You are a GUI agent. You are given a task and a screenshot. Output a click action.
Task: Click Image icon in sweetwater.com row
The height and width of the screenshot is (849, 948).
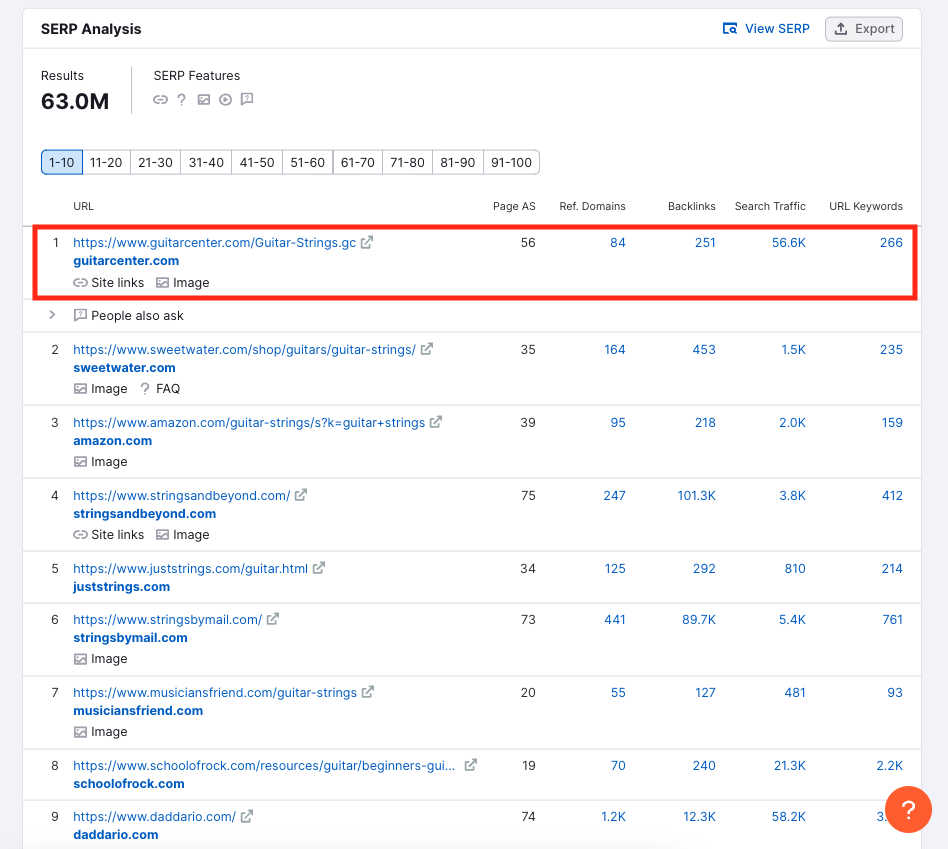point(80,389)
